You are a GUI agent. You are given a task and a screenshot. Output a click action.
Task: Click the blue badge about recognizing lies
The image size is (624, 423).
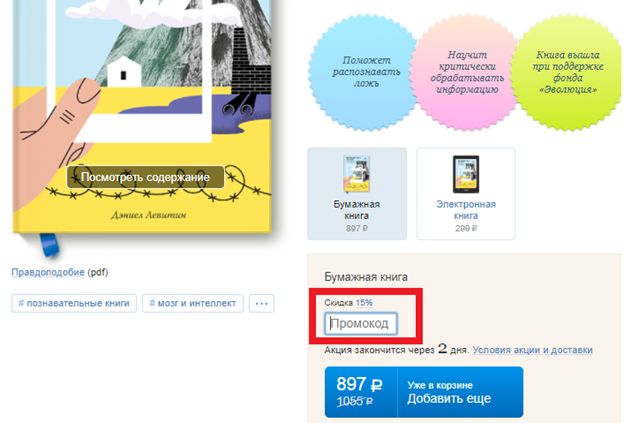(365, 73)
